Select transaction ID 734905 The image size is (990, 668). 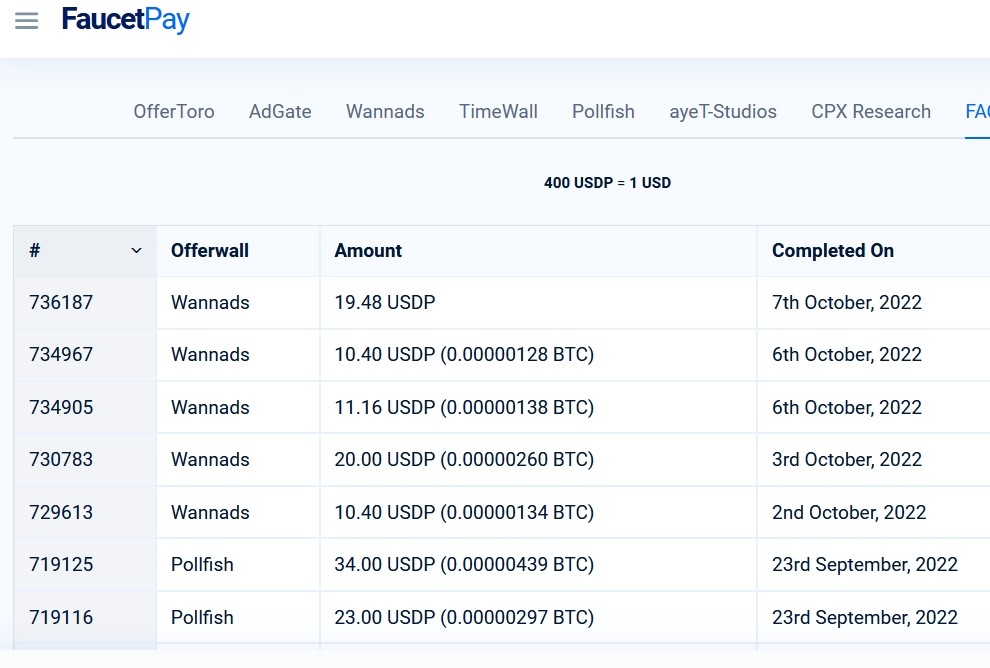61,407
